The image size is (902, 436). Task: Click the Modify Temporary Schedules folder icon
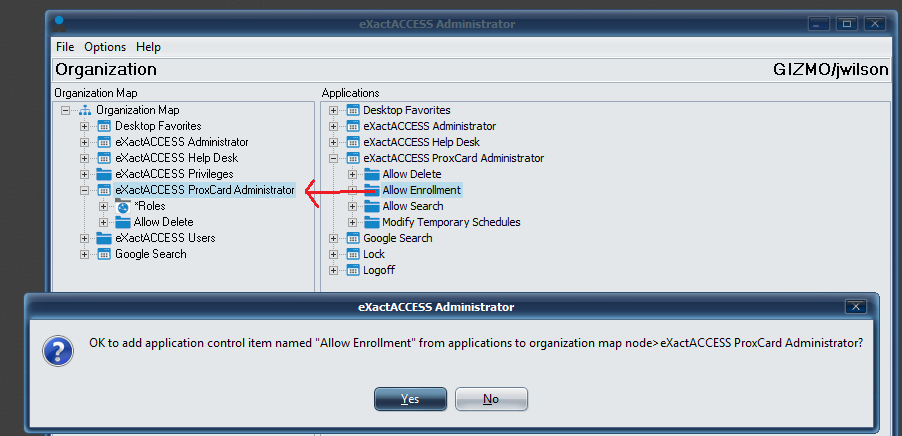(372, 222)
